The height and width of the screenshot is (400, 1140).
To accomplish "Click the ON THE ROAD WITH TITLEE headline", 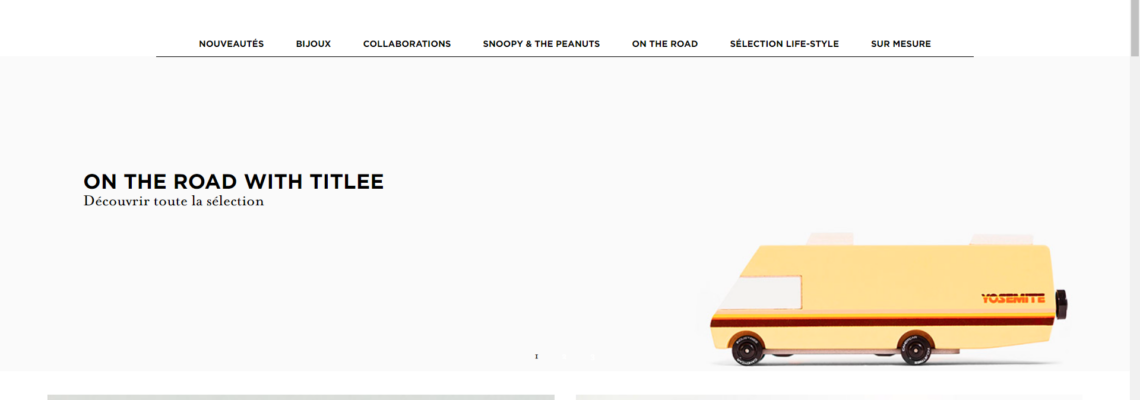I will coord(233,182).
